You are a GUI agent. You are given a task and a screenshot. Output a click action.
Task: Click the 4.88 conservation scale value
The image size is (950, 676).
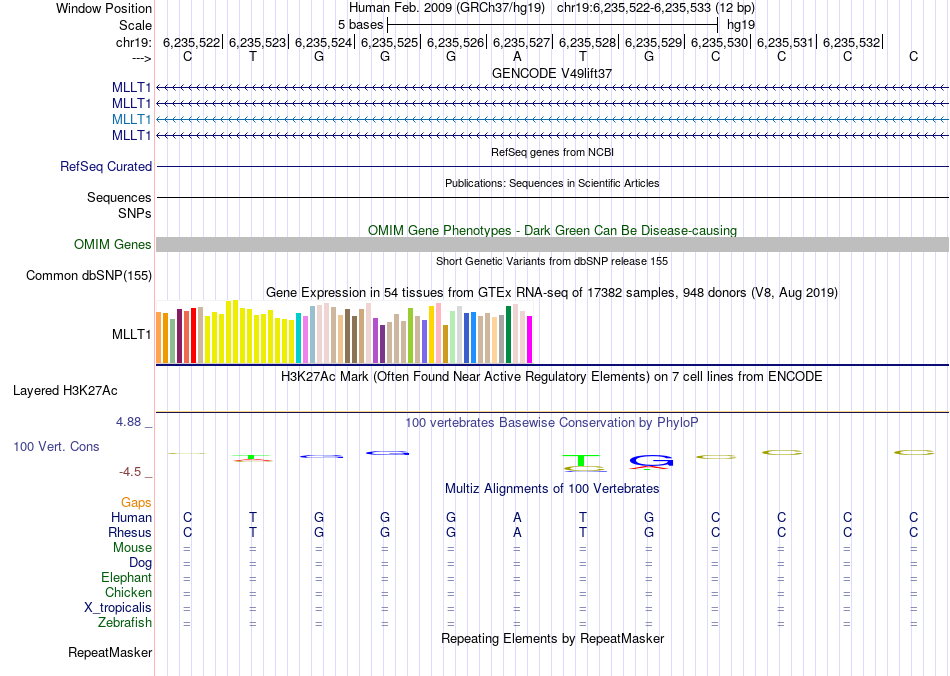128,422
